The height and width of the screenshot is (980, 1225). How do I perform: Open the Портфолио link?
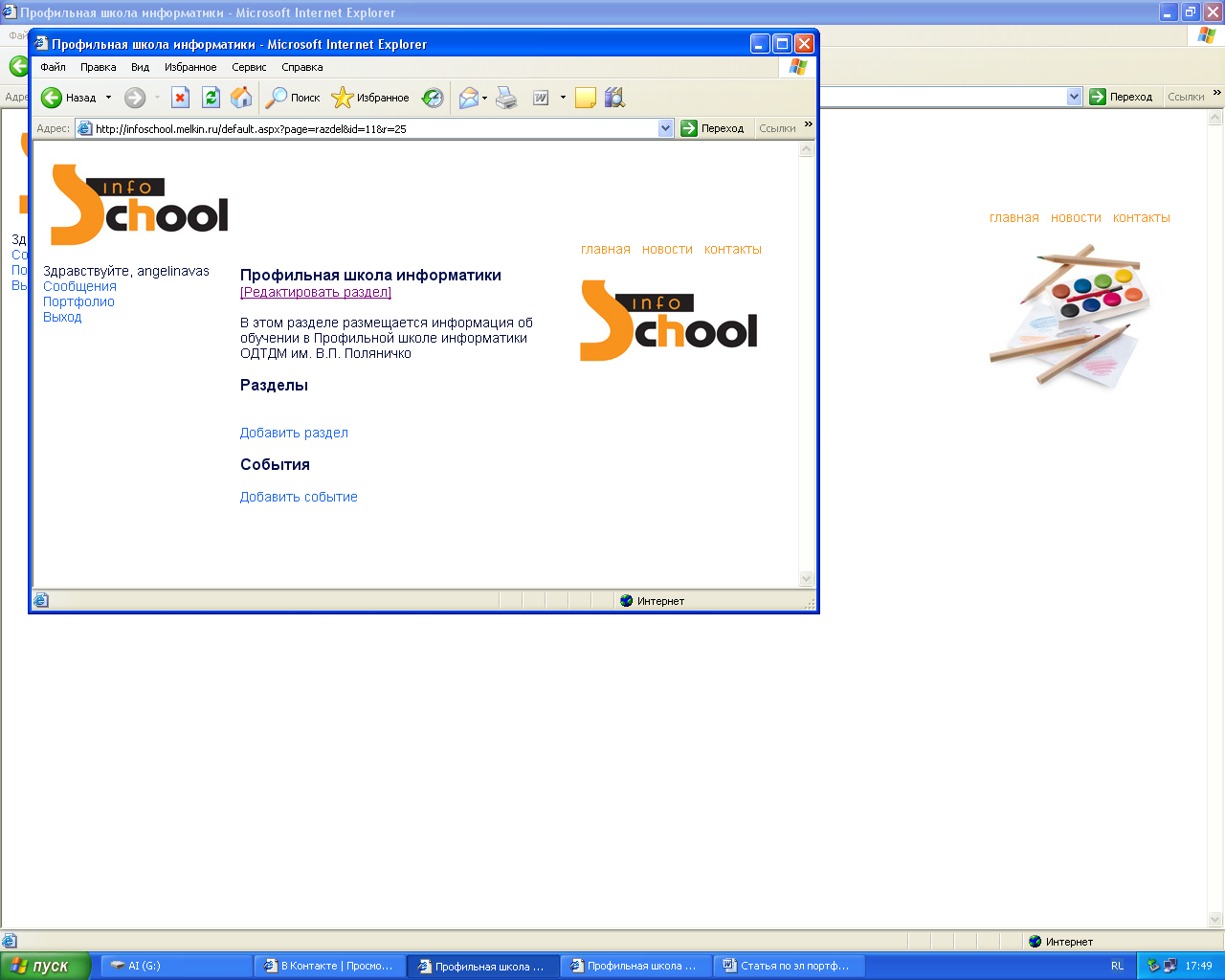click(78, 301)
